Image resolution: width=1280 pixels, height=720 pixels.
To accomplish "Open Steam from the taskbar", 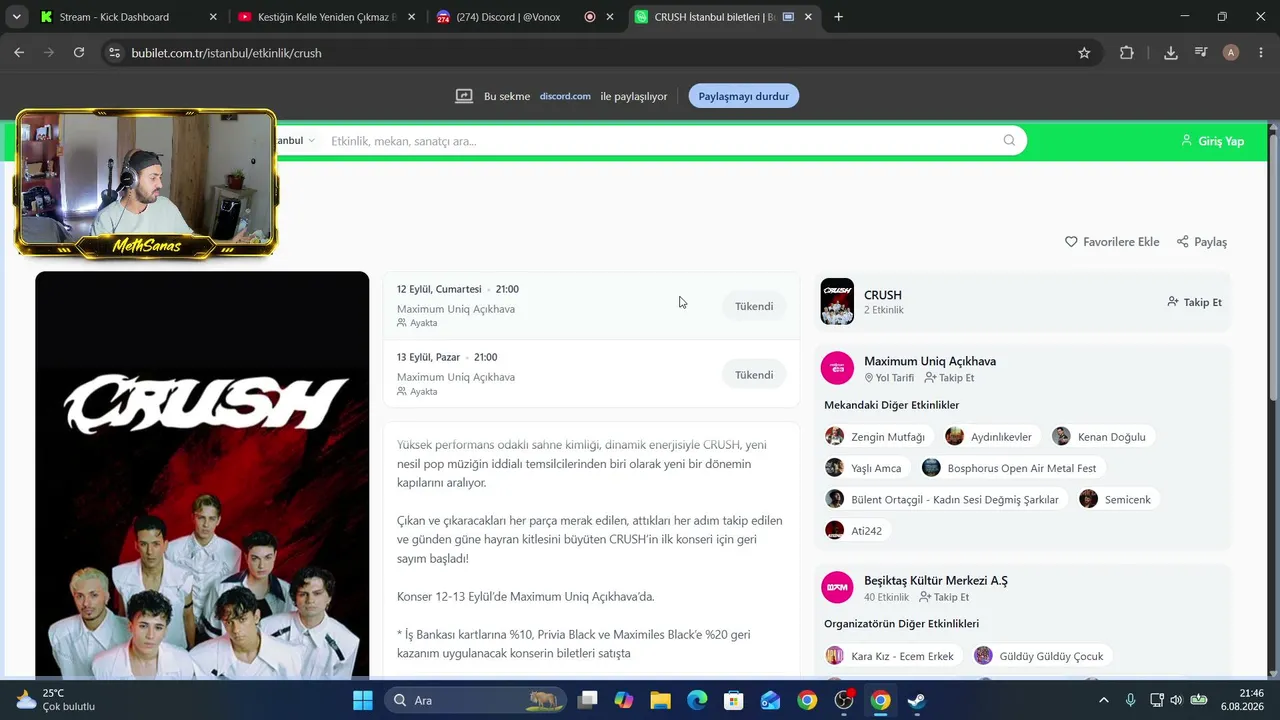I will pyautogui.click(x=917, y=700).
